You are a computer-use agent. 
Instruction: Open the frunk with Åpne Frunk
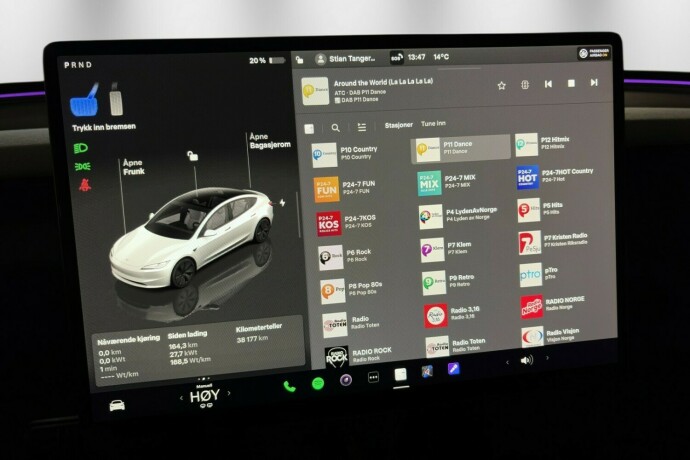pos(133,167)
